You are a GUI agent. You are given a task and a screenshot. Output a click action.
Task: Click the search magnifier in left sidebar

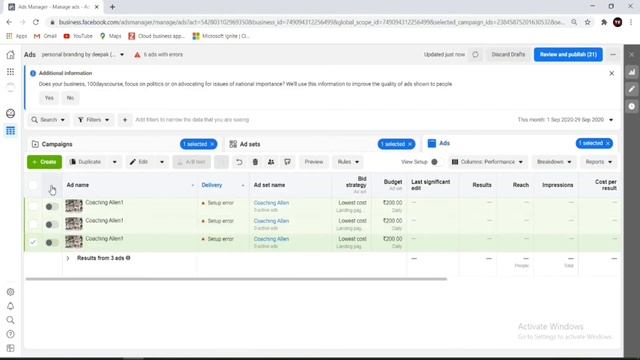[11, 320]
